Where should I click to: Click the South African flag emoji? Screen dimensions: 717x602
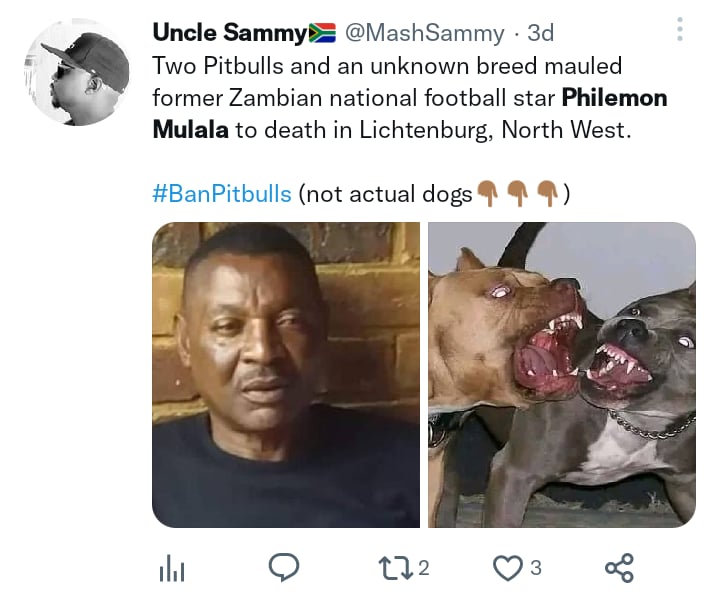coord(322,33)
